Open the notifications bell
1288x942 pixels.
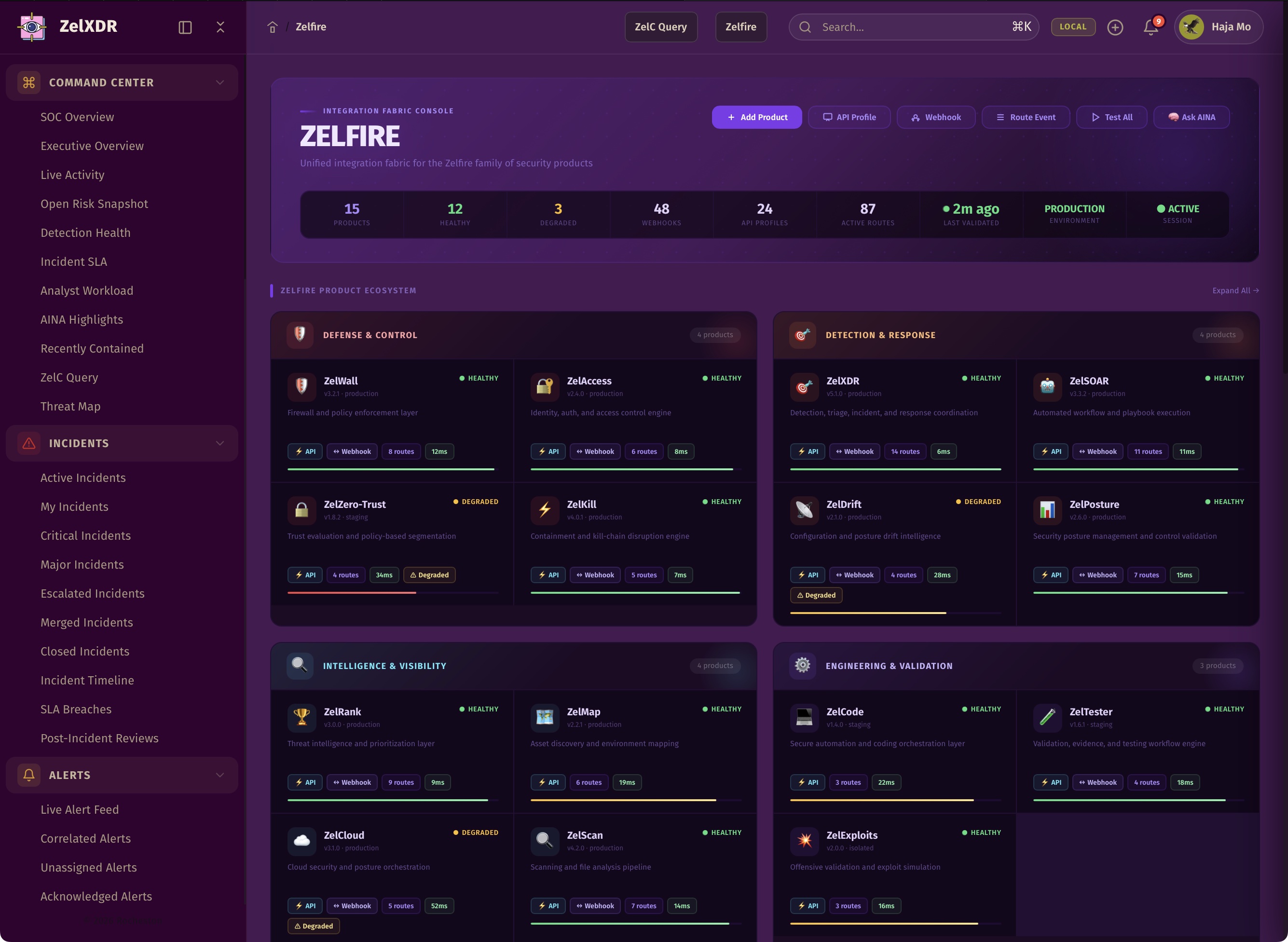click(x=1151, y=27)
